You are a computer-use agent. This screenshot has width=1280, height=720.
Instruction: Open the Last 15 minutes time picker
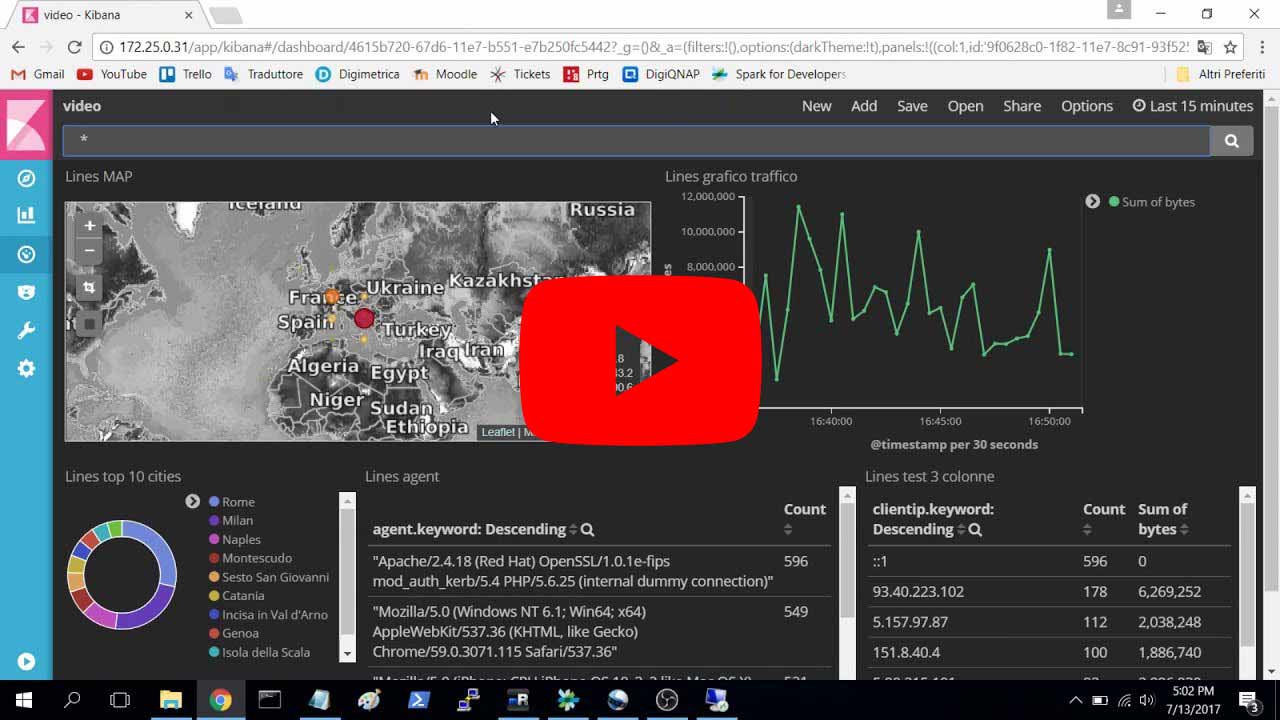[x=1192, y=106]
